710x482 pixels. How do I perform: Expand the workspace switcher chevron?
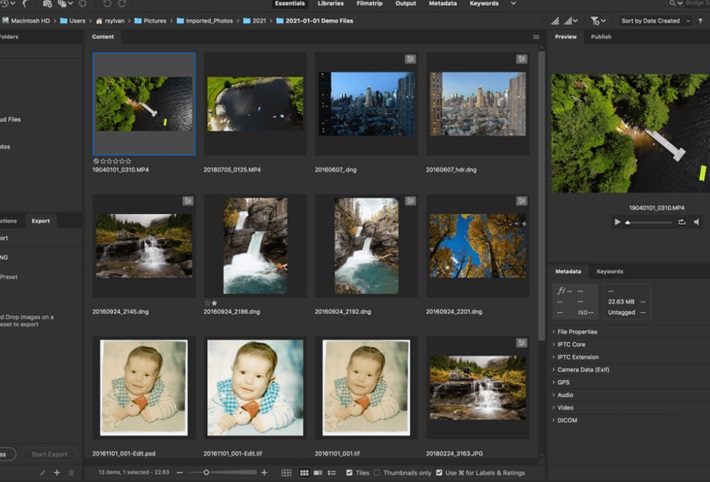[x=513, y=3]
